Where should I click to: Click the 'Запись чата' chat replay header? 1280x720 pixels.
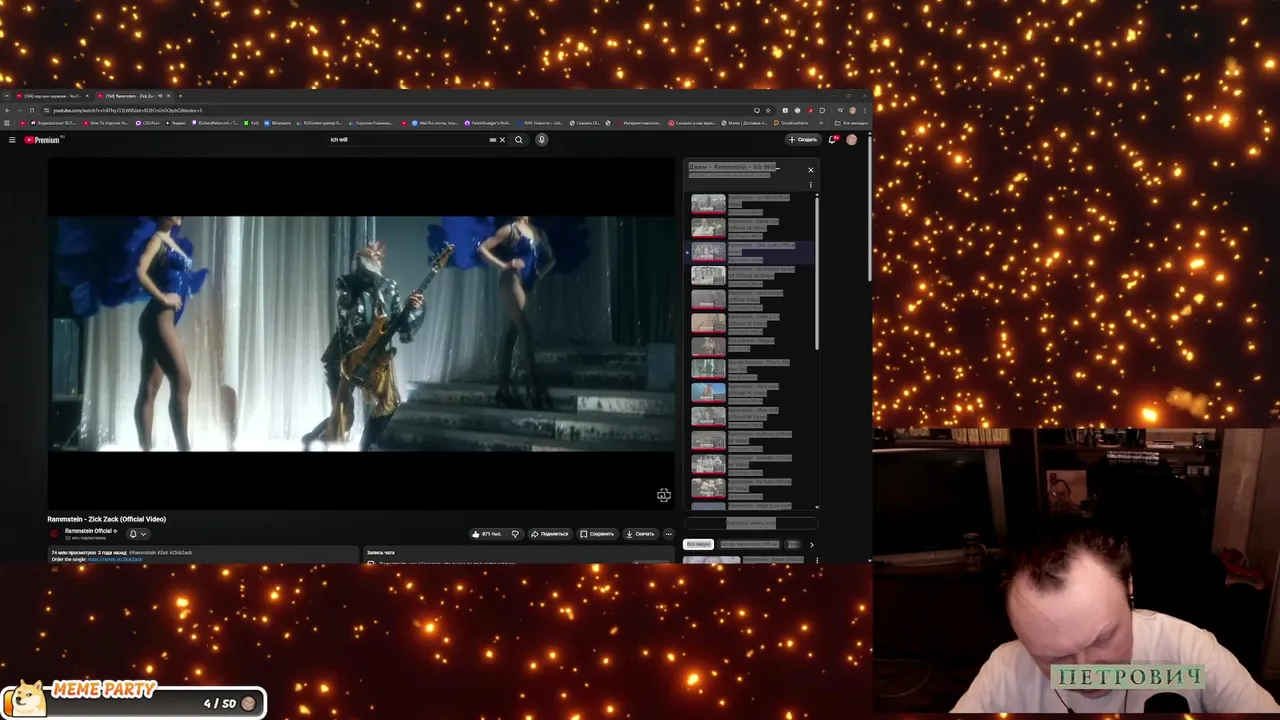click(x=380, y=552)
